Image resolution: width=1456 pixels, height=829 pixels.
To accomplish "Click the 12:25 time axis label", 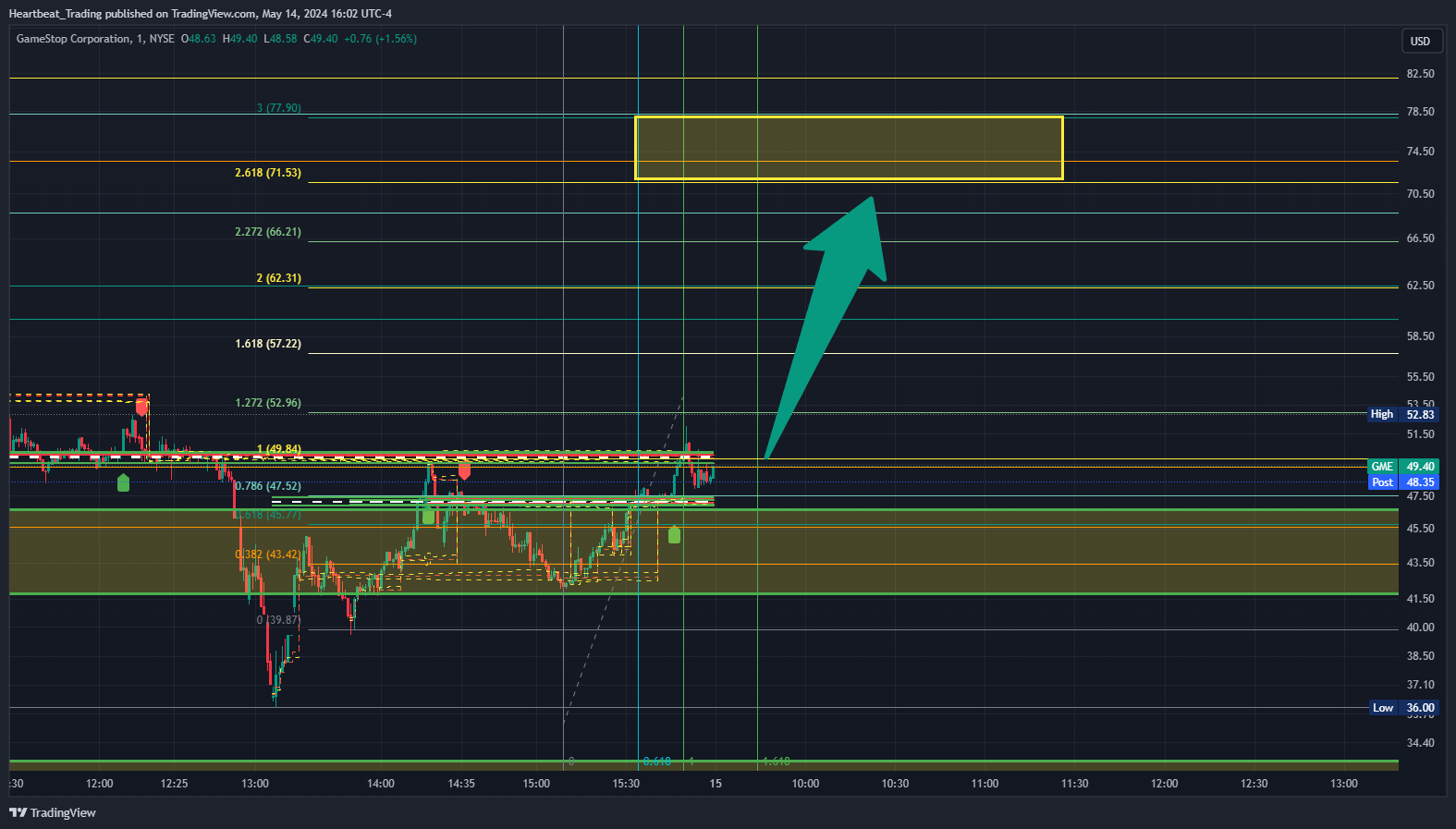I will click(x=174, y=784).
